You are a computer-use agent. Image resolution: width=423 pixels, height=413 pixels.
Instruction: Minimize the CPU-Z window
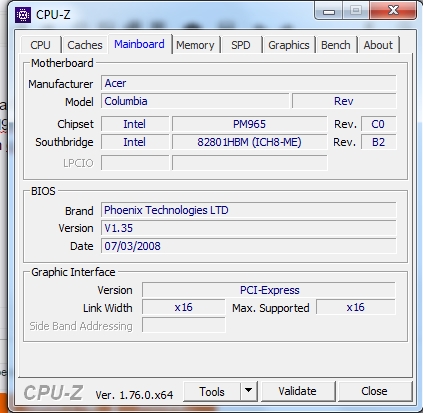coord(328,11)
